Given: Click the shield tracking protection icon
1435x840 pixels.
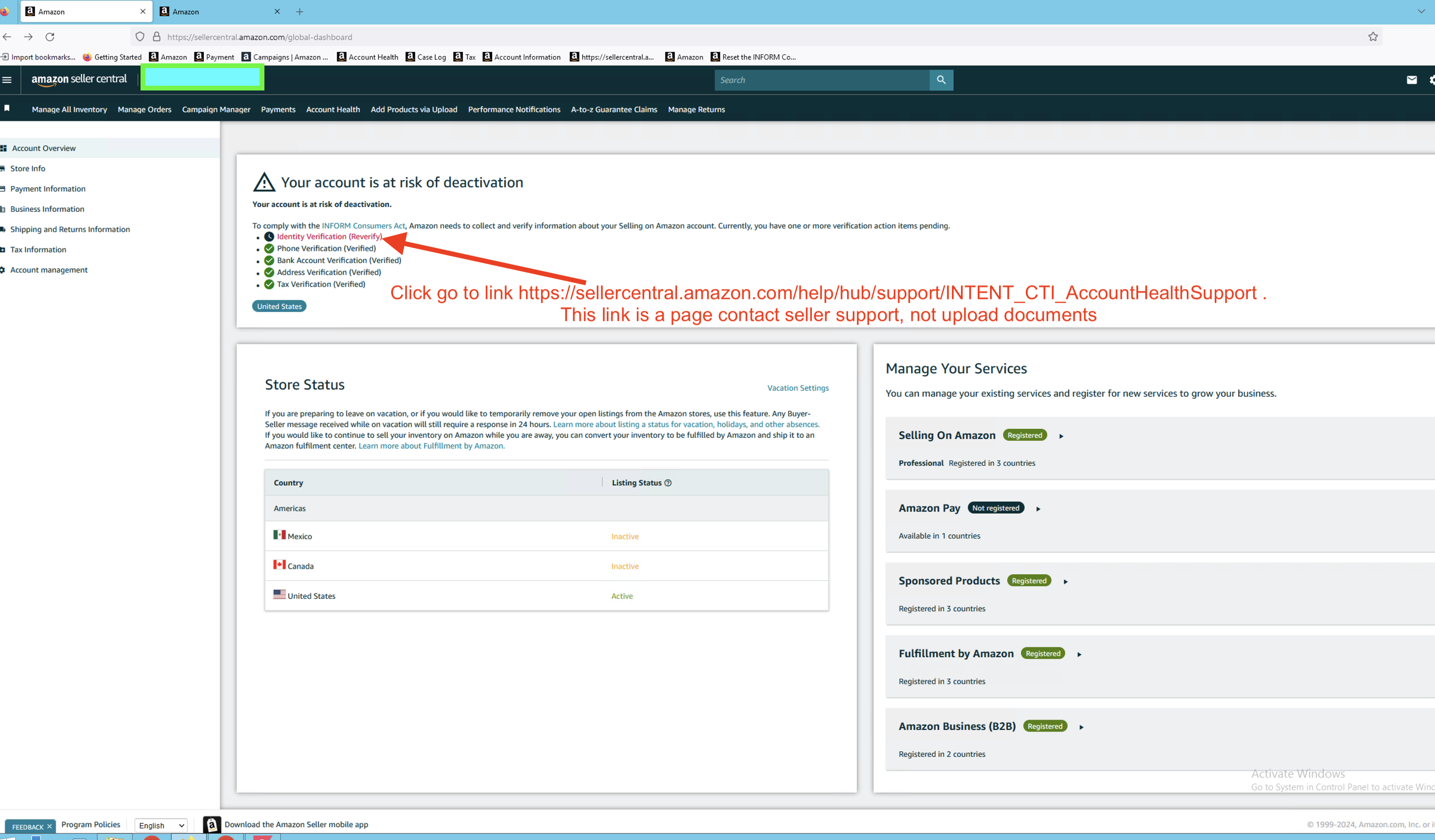Looking at the screenshot, I should tap(140, 37).
